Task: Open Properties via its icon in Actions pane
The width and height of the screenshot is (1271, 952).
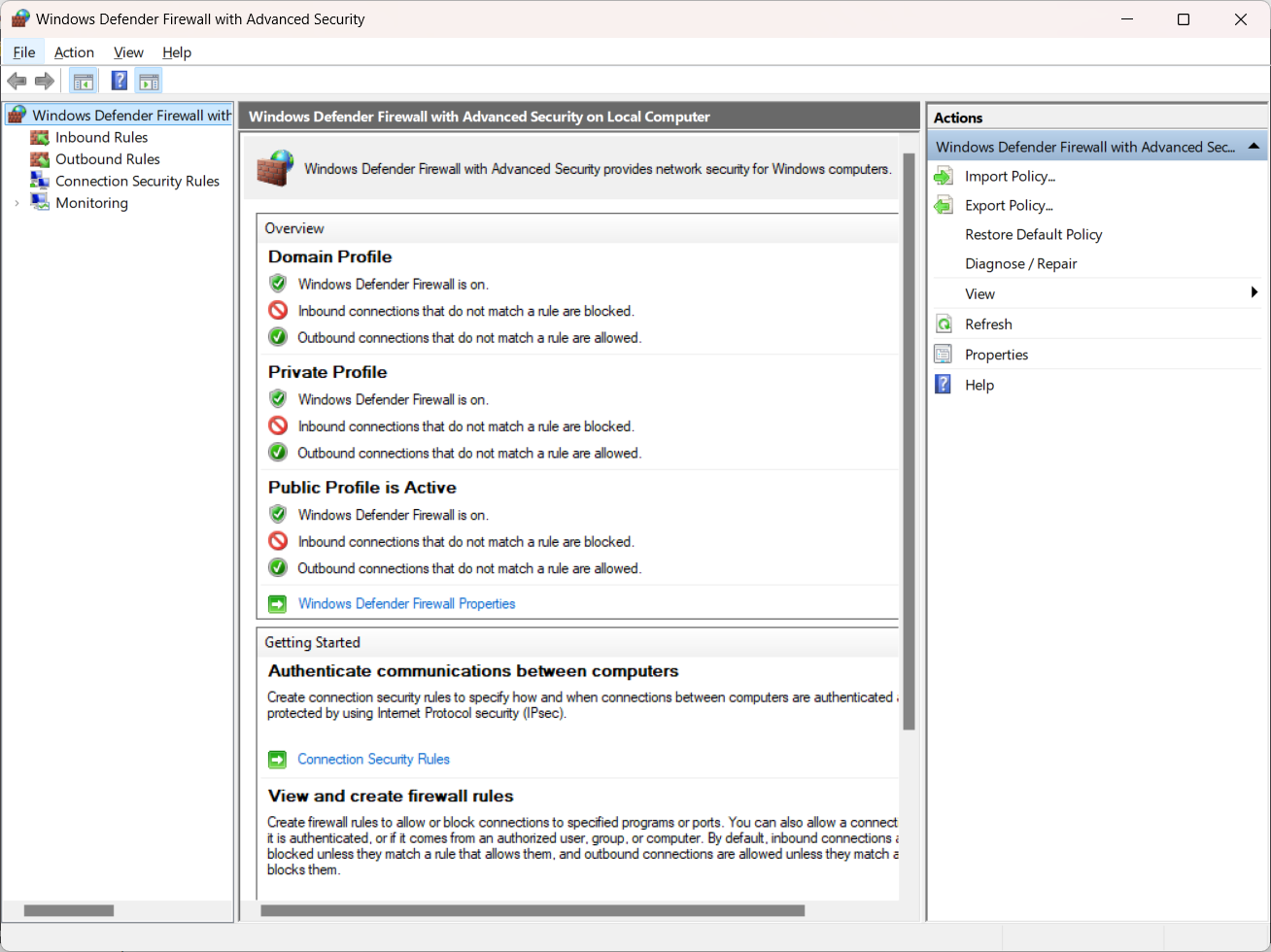Action: tap(943, 354)
